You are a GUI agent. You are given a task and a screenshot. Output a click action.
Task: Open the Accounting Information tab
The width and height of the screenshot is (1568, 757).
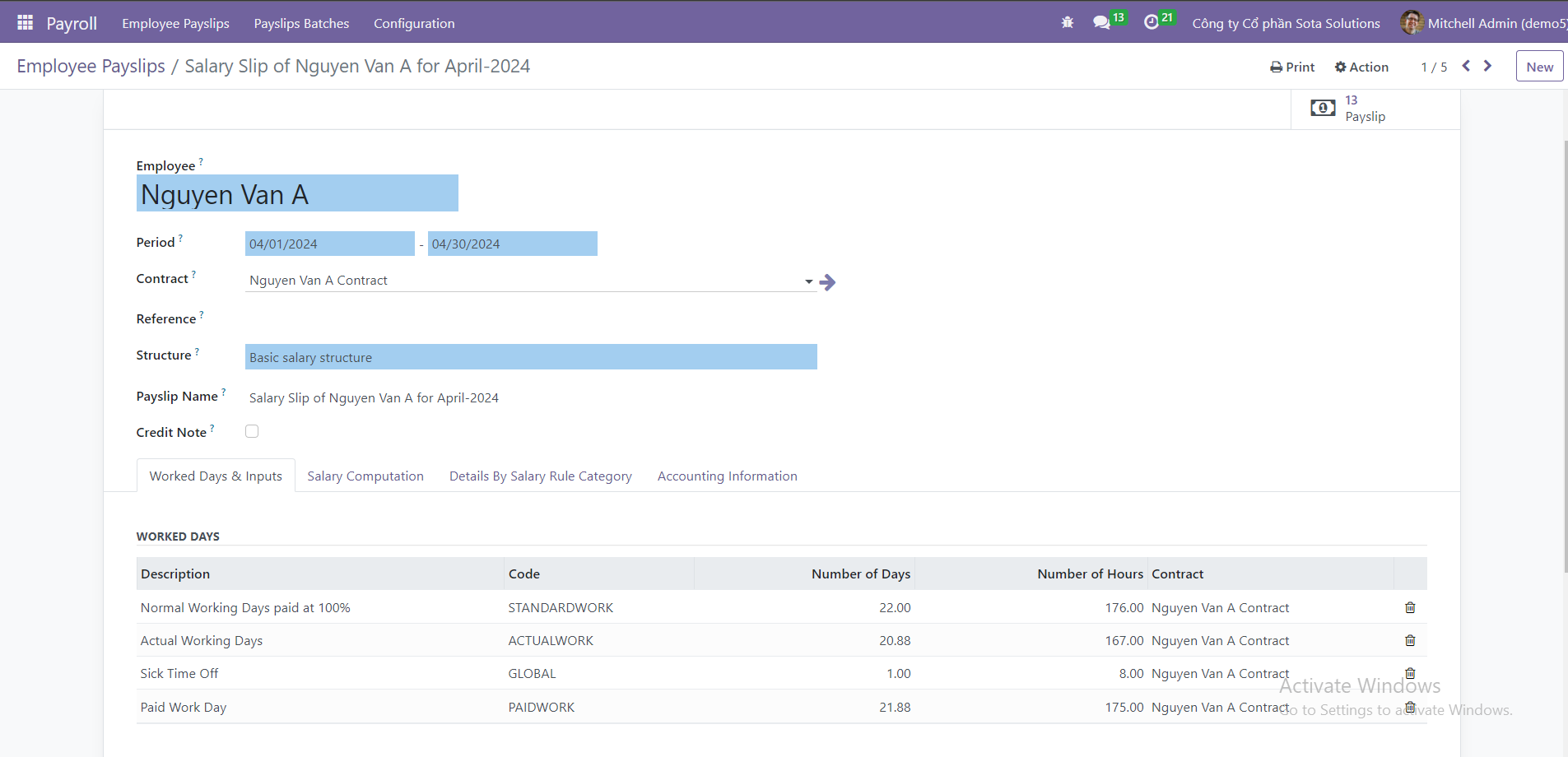pos(727,476)
